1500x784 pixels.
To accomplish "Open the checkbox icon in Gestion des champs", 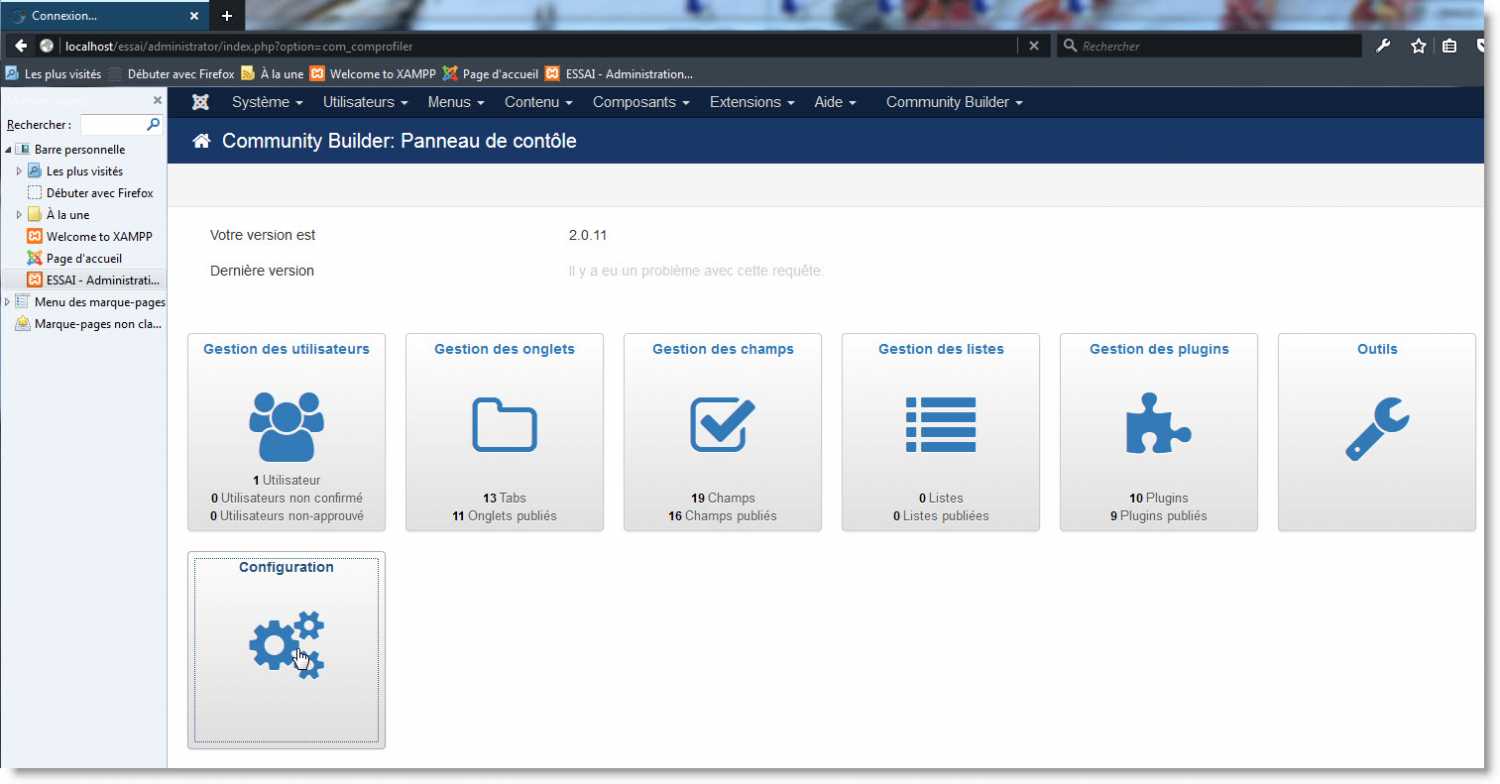I will [x=722, y=425].
